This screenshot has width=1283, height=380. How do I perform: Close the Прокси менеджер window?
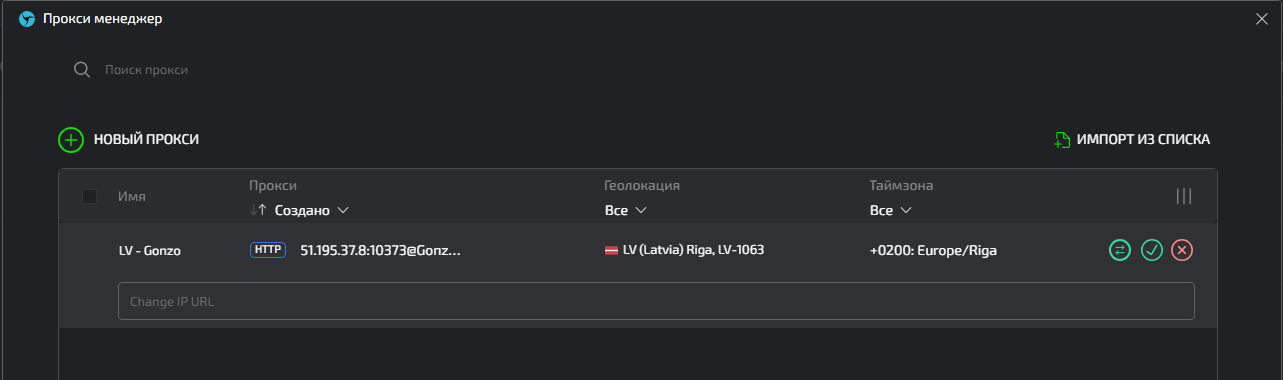point(1261,18)
